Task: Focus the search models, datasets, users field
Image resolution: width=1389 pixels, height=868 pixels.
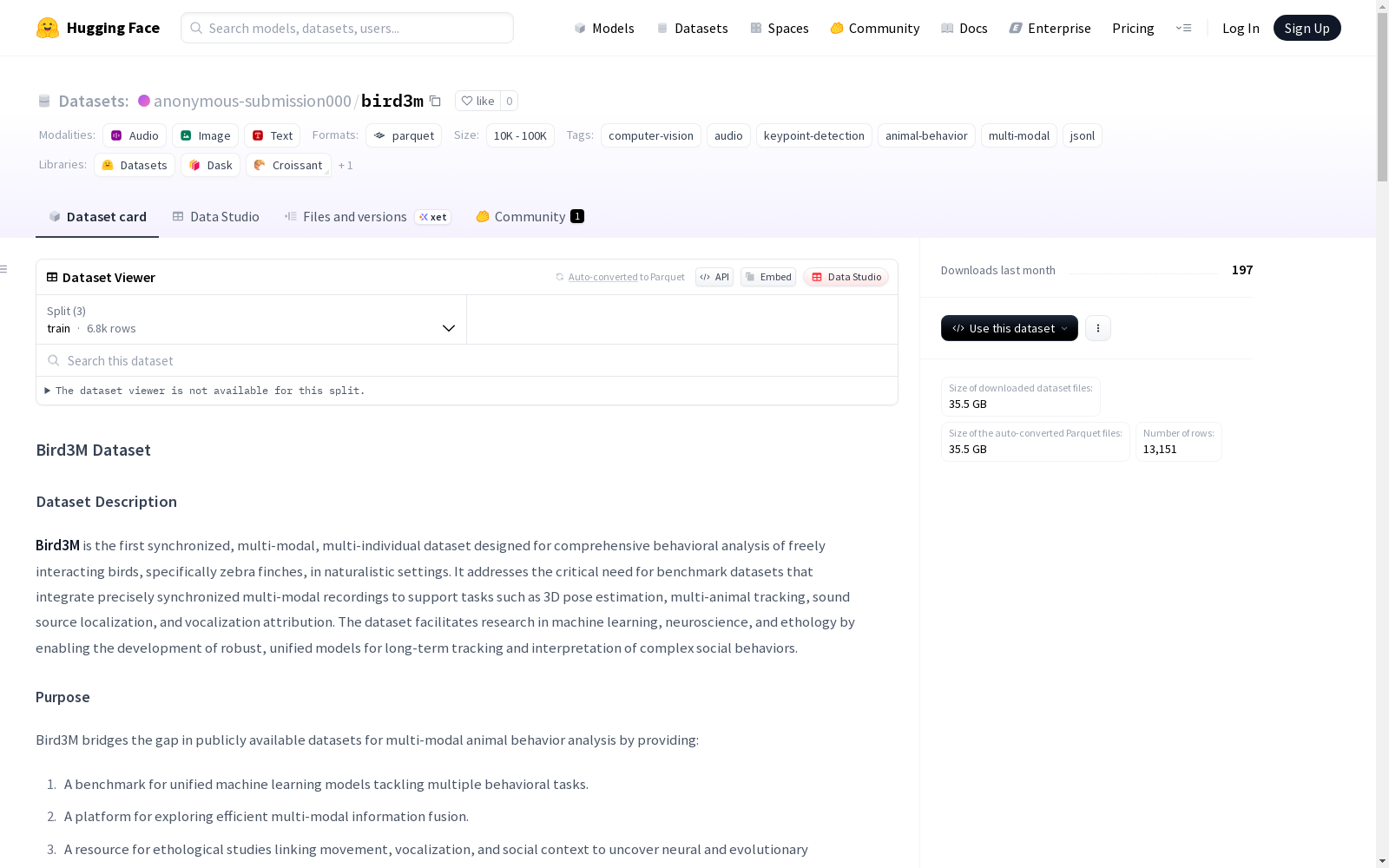Action: coord(347,28)
